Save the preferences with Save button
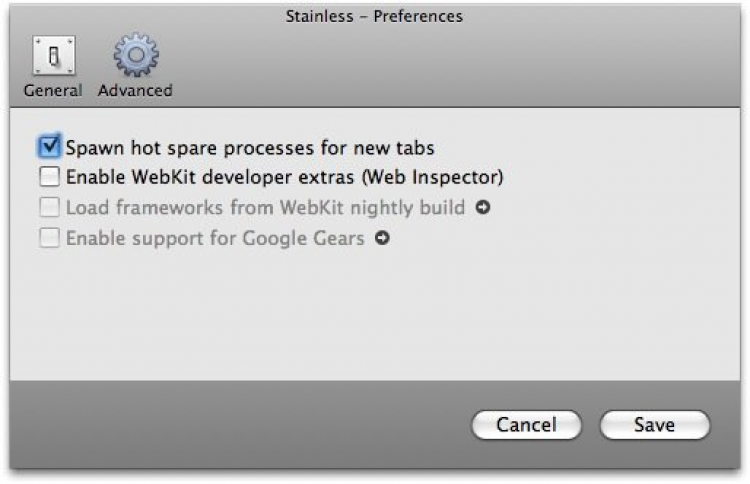This screenshot has width=750, height=484. [654, 425]
